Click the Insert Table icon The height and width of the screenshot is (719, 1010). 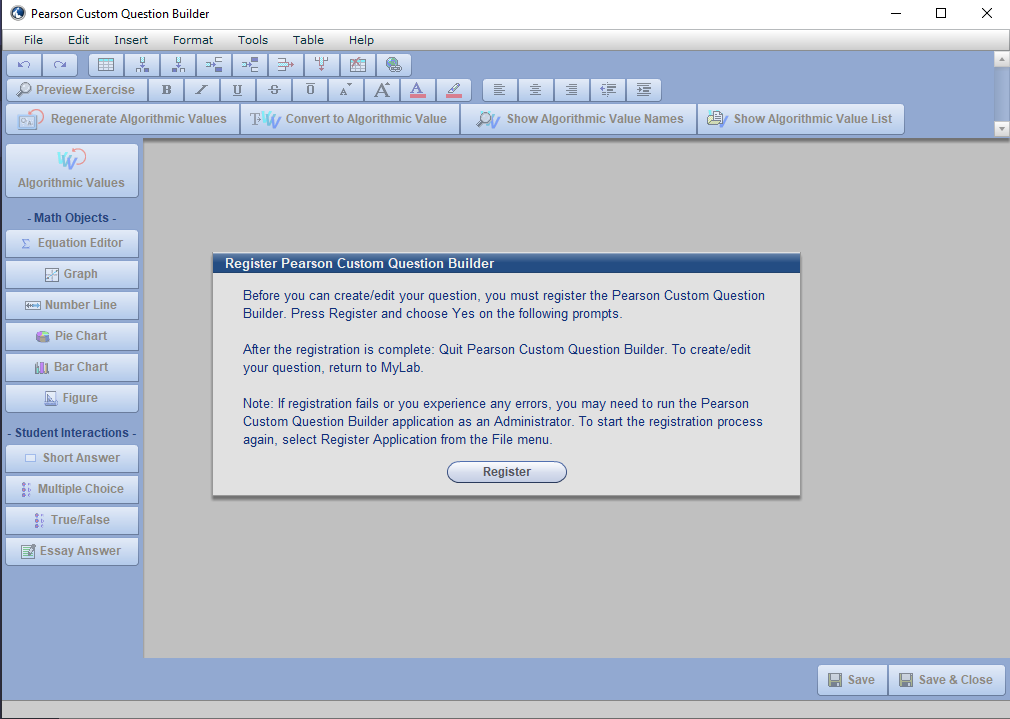[x=106, y=65]
